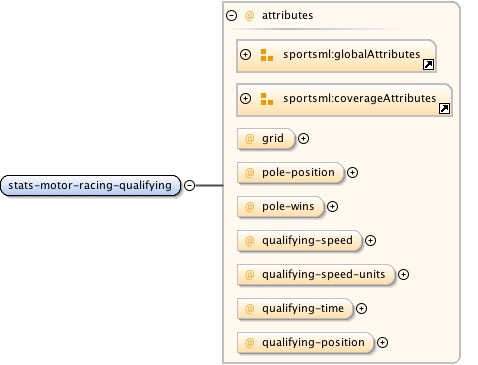
Task: Click the @ icon beside attributes header
Action: (x=249, y=16)
